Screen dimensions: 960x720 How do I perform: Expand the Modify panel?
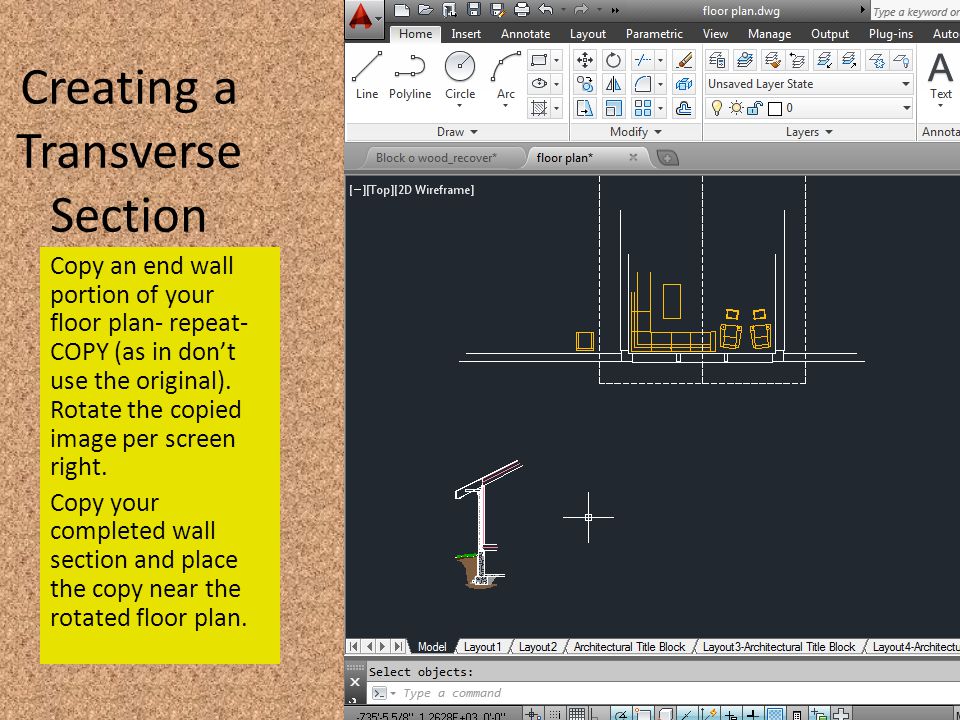click(636, 132)
